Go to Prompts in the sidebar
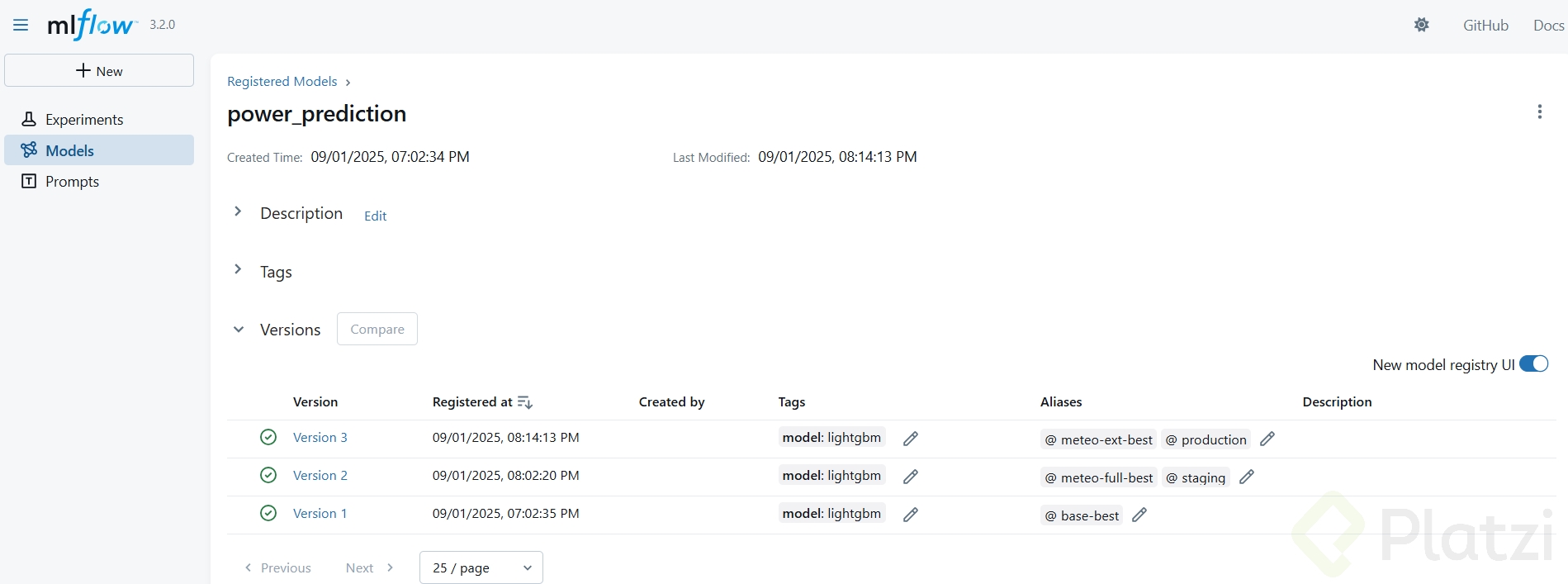 coord(72,182)
